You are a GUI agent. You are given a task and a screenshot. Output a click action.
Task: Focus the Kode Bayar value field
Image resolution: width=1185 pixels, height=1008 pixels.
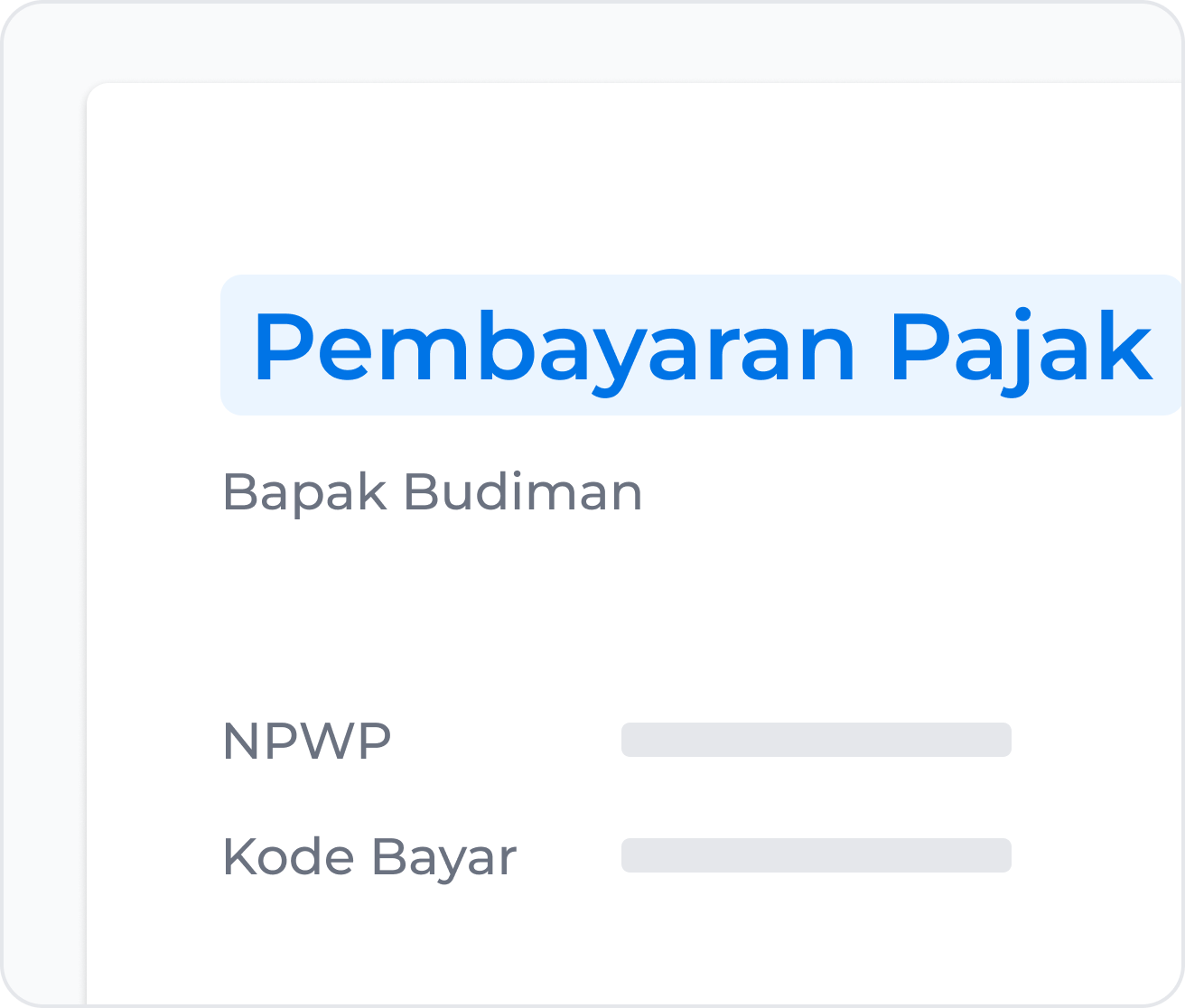[816, 855]
